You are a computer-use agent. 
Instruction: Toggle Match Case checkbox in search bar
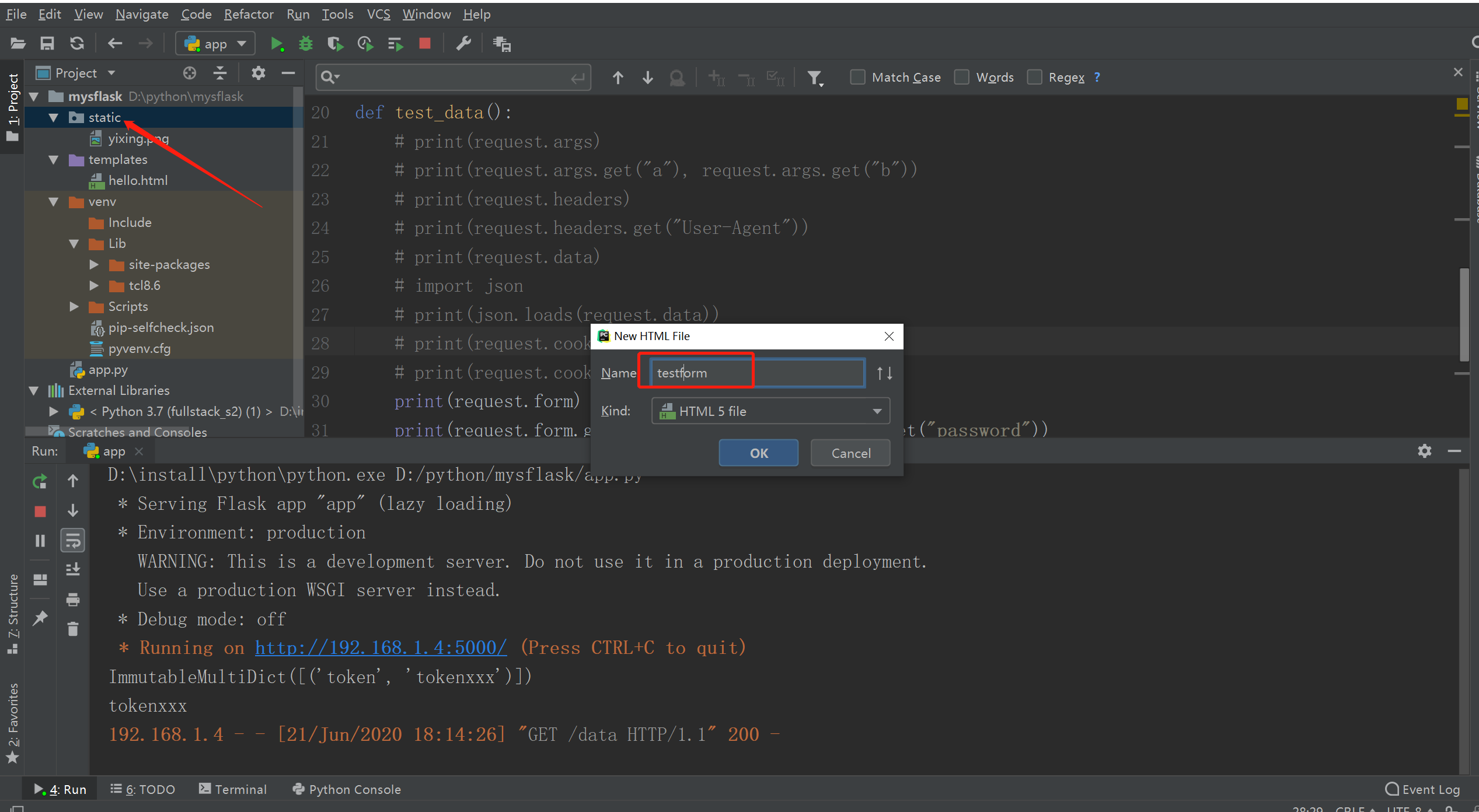click(x=857, y=77)
